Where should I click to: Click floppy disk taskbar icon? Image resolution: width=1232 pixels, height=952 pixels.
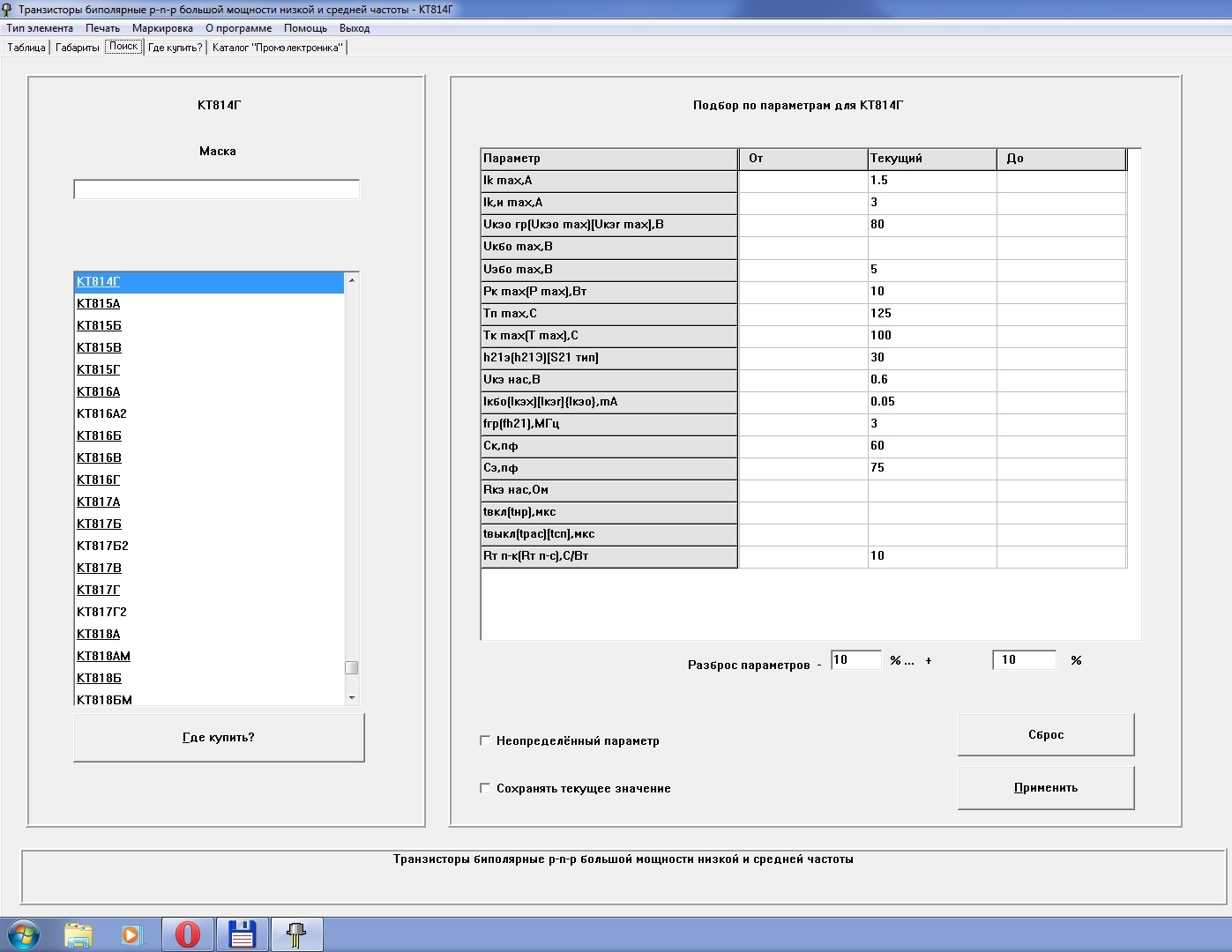[242, 934]
